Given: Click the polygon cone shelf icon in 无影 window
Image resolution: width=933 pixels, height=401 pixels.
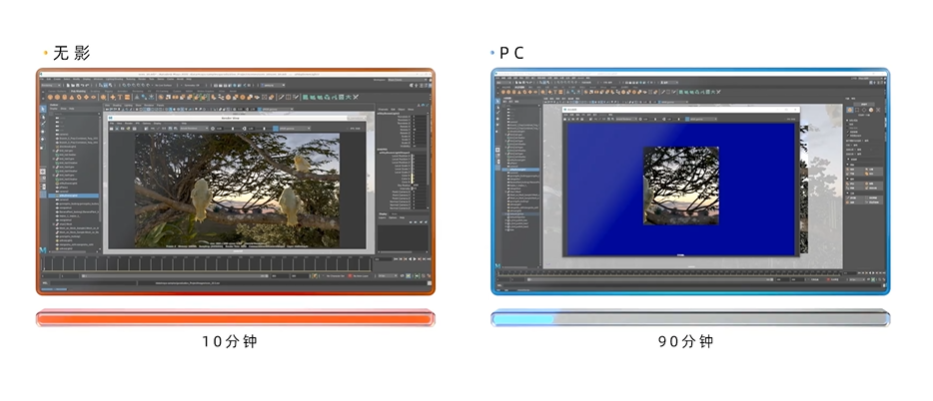Looking at the screenshot, I should [x=72, y=97].
